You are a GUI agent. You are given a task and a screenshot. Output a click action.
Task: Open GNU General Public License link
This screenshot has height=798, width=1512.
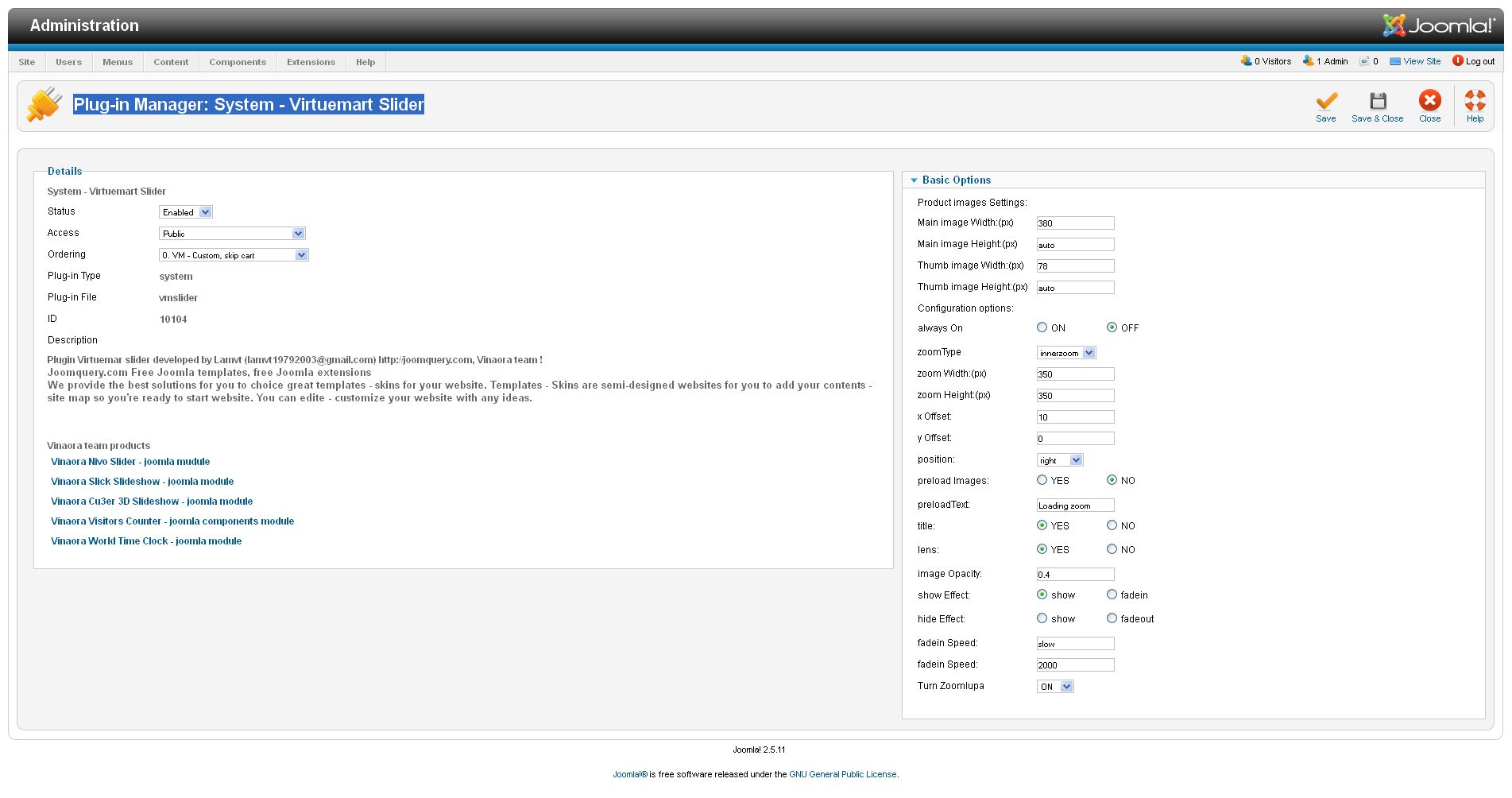pyautogui.click(x=842, y=774)
